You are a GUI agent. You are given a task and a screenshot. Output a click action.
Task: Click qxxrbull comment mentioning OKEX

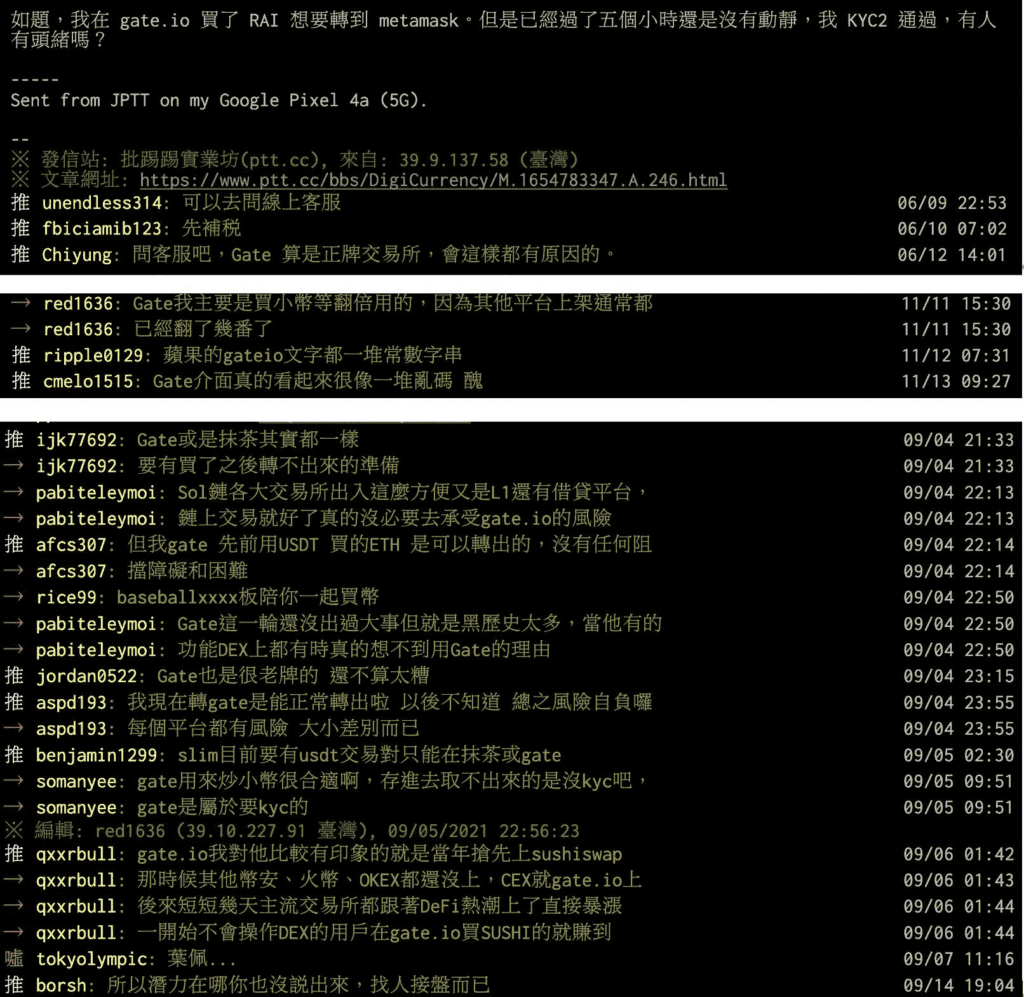389,880
